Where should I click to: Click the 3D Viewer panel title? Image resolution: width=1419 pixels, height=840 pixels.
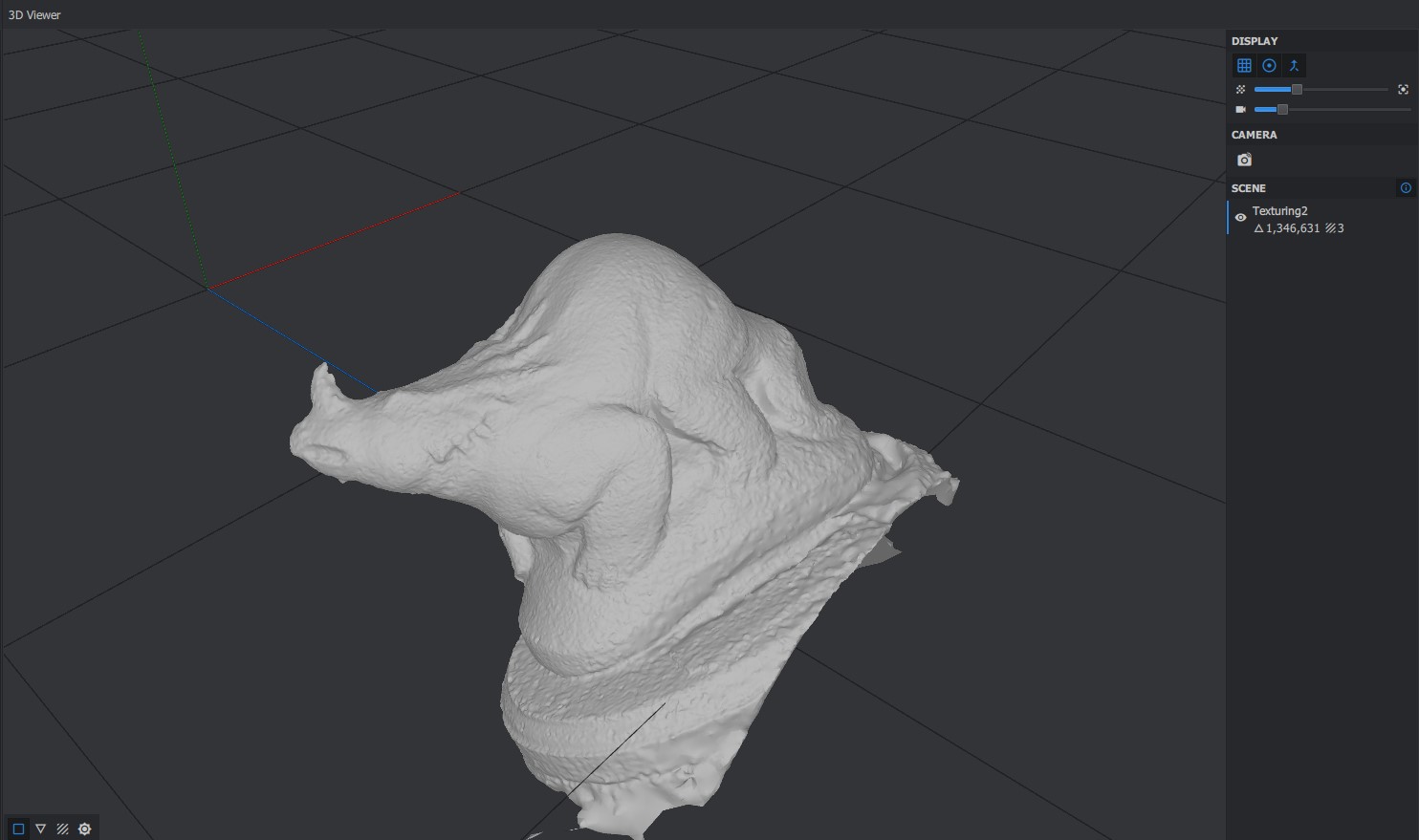click(34, 15)
